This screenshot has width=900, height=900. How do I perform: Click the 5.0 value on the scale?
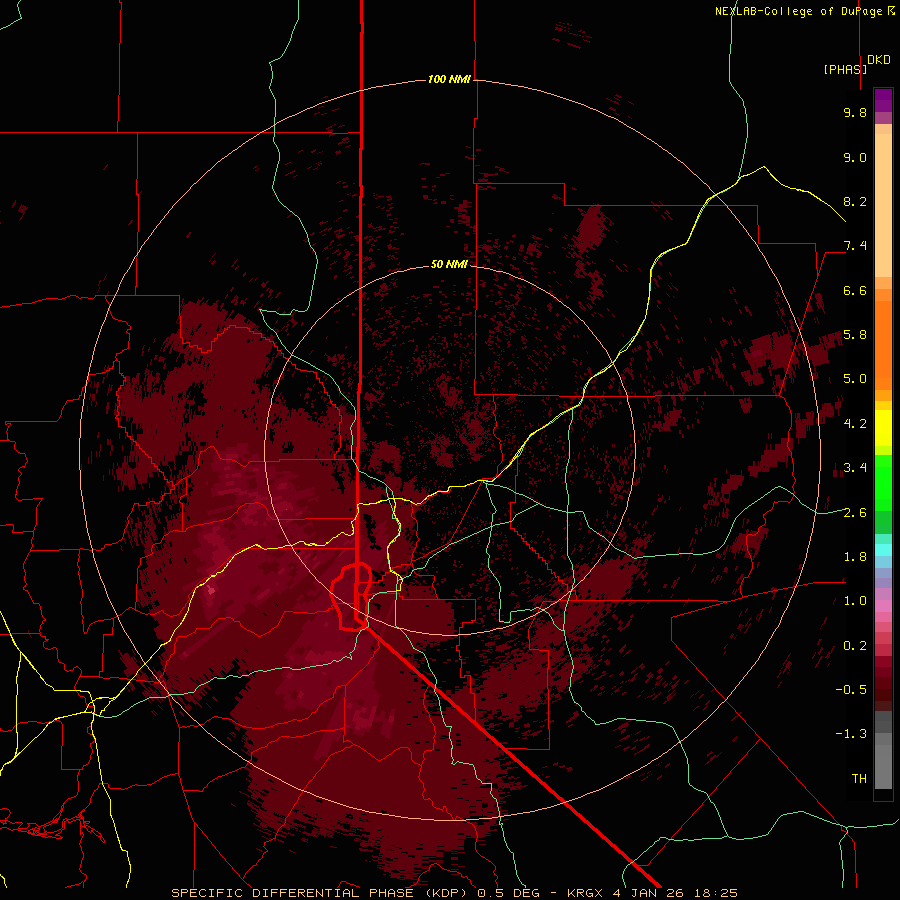point(855,379)
